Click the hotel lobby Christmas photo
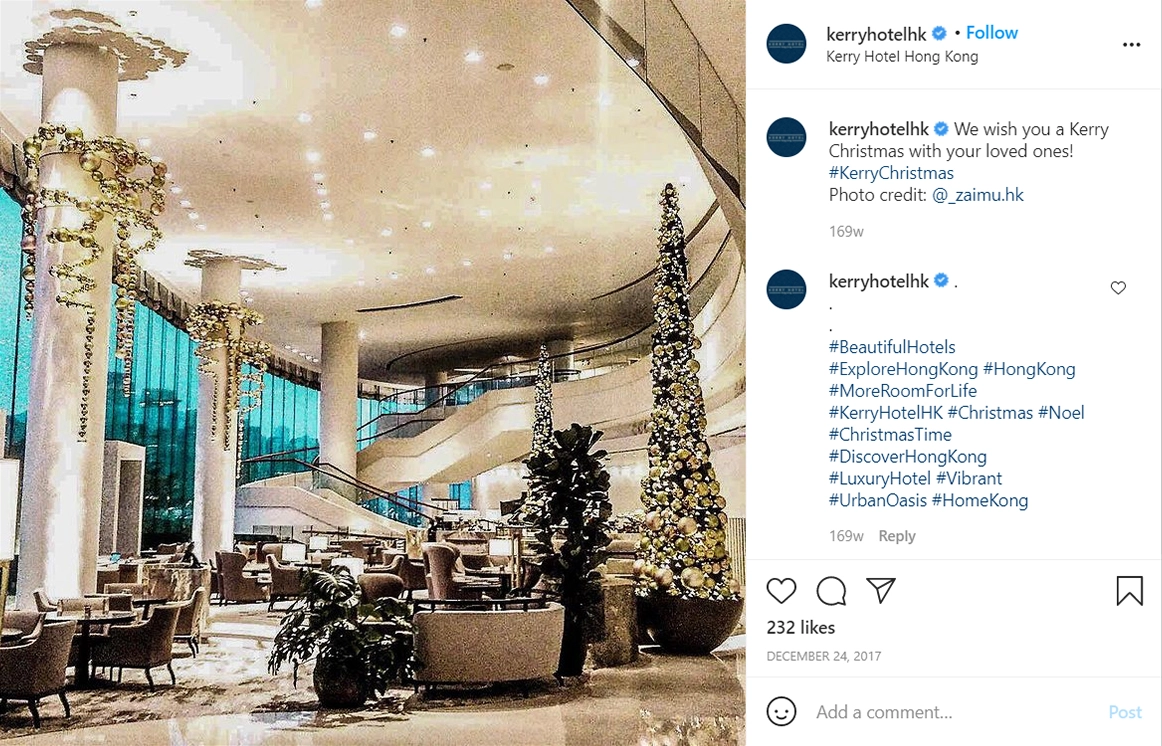The height and width of the screenshot is (746, 1162). pyautogui.click(x=373, y=373)
